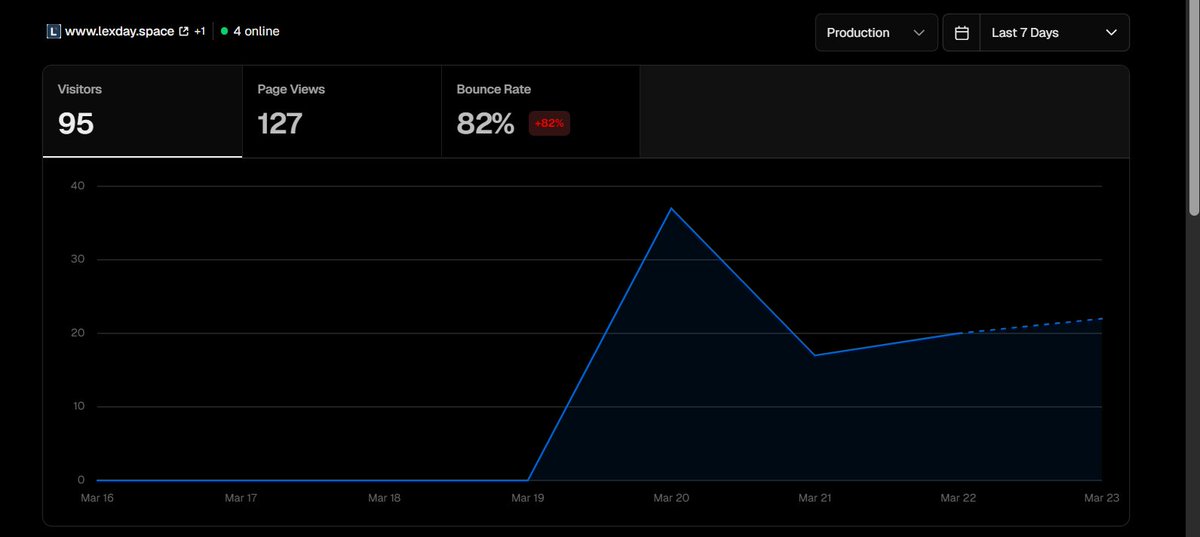Click the +82% bounce rate change badge
This screenshot has height=537, width=1200.
(549, 123)
